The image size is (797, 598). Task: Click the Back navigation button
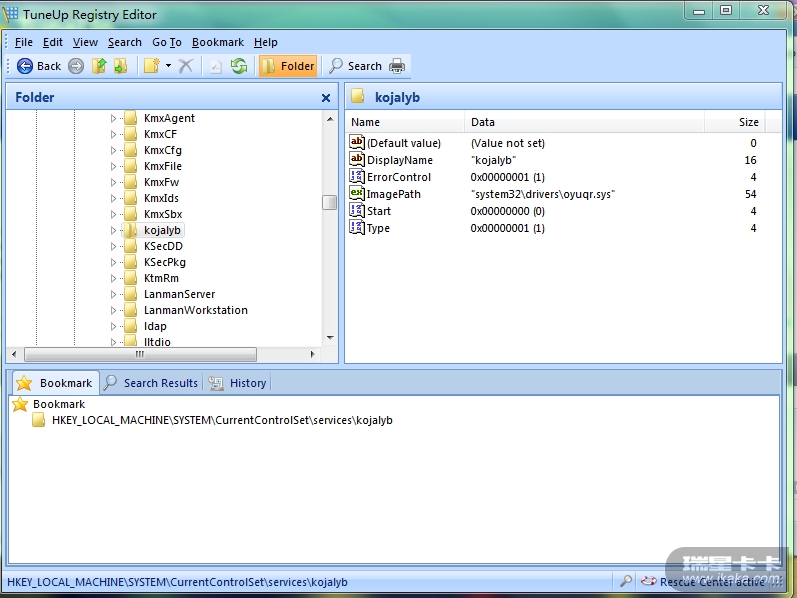pos(39,66)
